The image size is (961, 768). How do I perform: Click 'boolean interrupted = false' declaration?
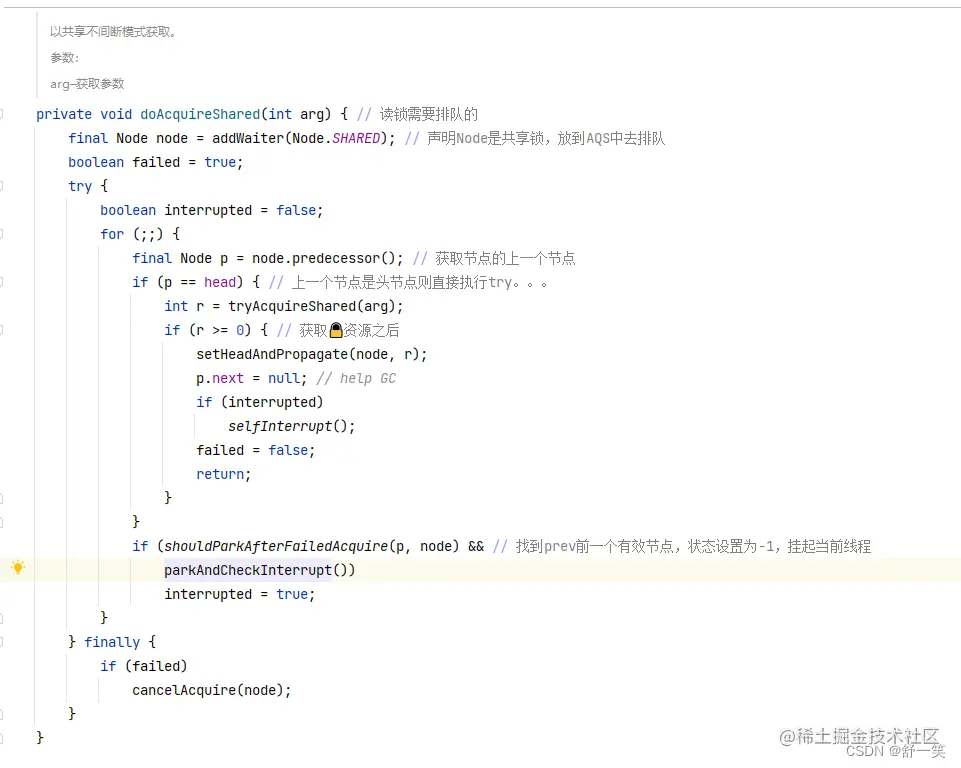[x=211, y=210]
